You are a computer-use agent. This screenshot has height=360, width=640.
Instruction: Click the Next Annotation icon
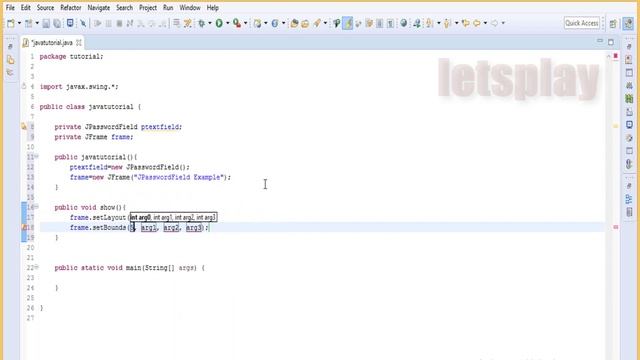click(430, 24)
